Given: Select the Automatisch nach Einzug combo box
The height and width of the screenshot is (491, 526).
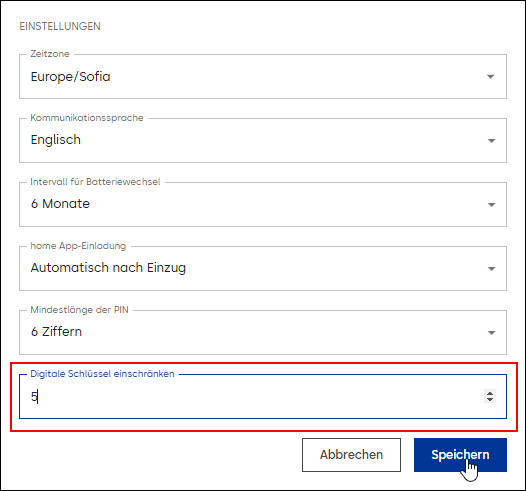Looking at the screenshot, I should click(x=263, y=269).
